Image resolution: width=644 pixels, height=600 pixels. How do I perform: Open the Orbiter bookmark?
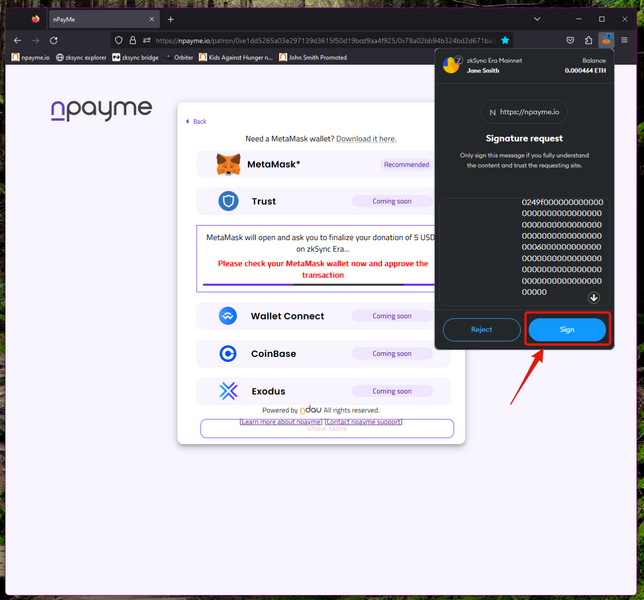click(x=179, y=57)
